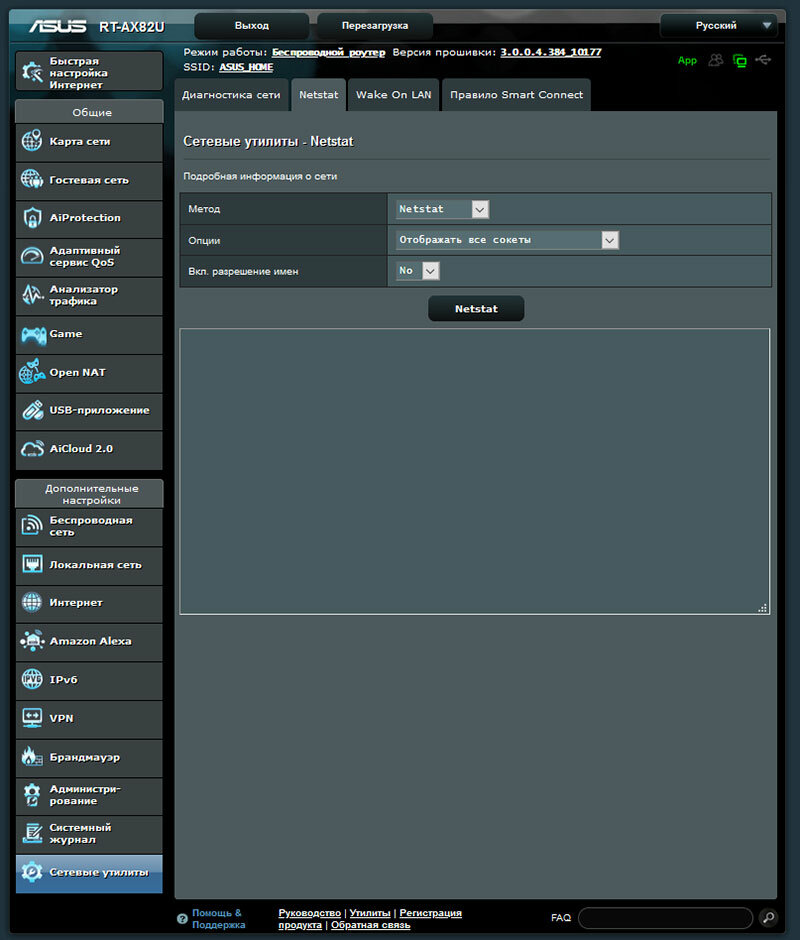Image resolution: width=800 pixels, height=940 pixels.
Task: Click the Amazon Alexa icon
Action: 32,641
